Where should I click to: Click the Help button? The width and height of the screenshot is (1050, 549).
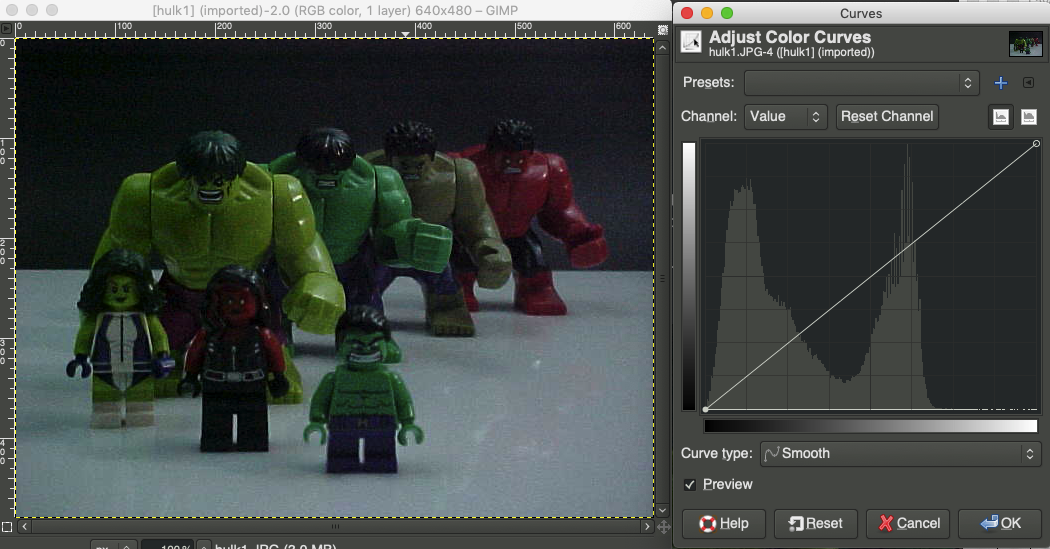[x=724, y=524]
